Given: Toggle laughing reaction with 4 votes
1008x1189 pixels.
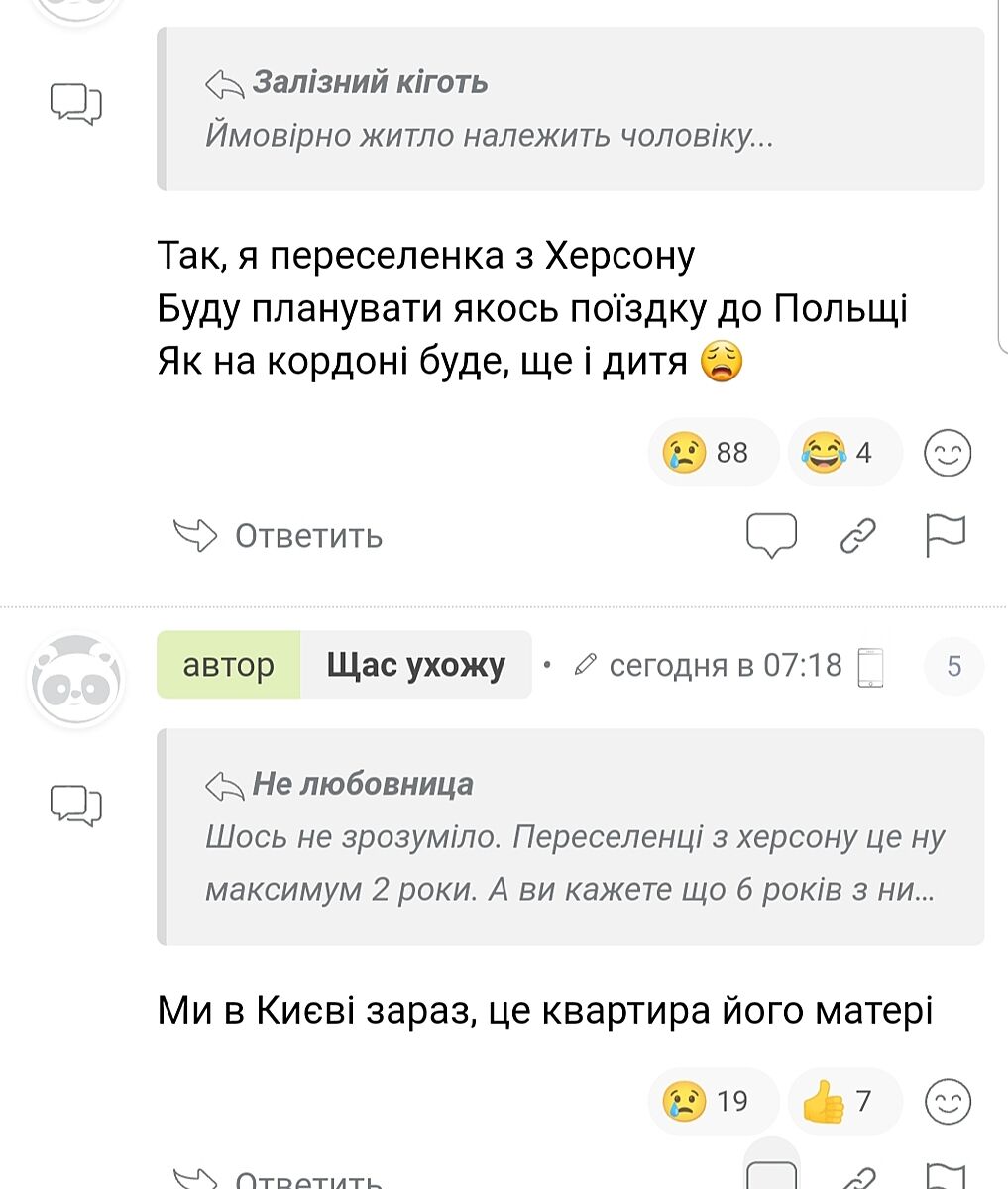Looking at the screenshot, I should coord(843,453).
